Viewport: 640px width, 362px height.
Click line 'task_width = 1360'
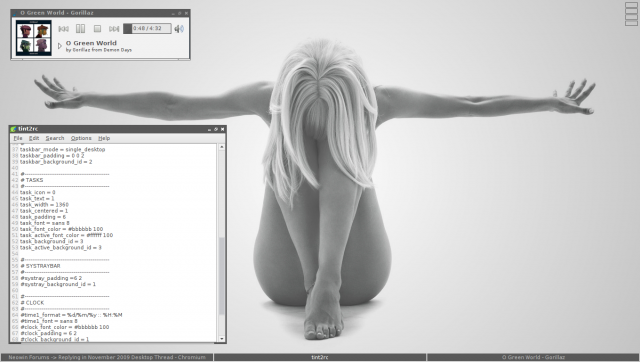point(44,205)
